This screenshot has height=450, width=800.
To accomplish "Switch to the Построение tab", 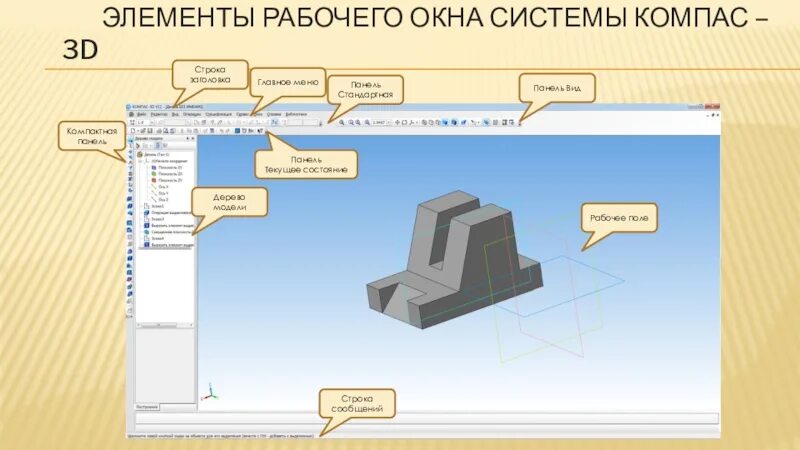I will pyautogui.click(x=147, y=407).
